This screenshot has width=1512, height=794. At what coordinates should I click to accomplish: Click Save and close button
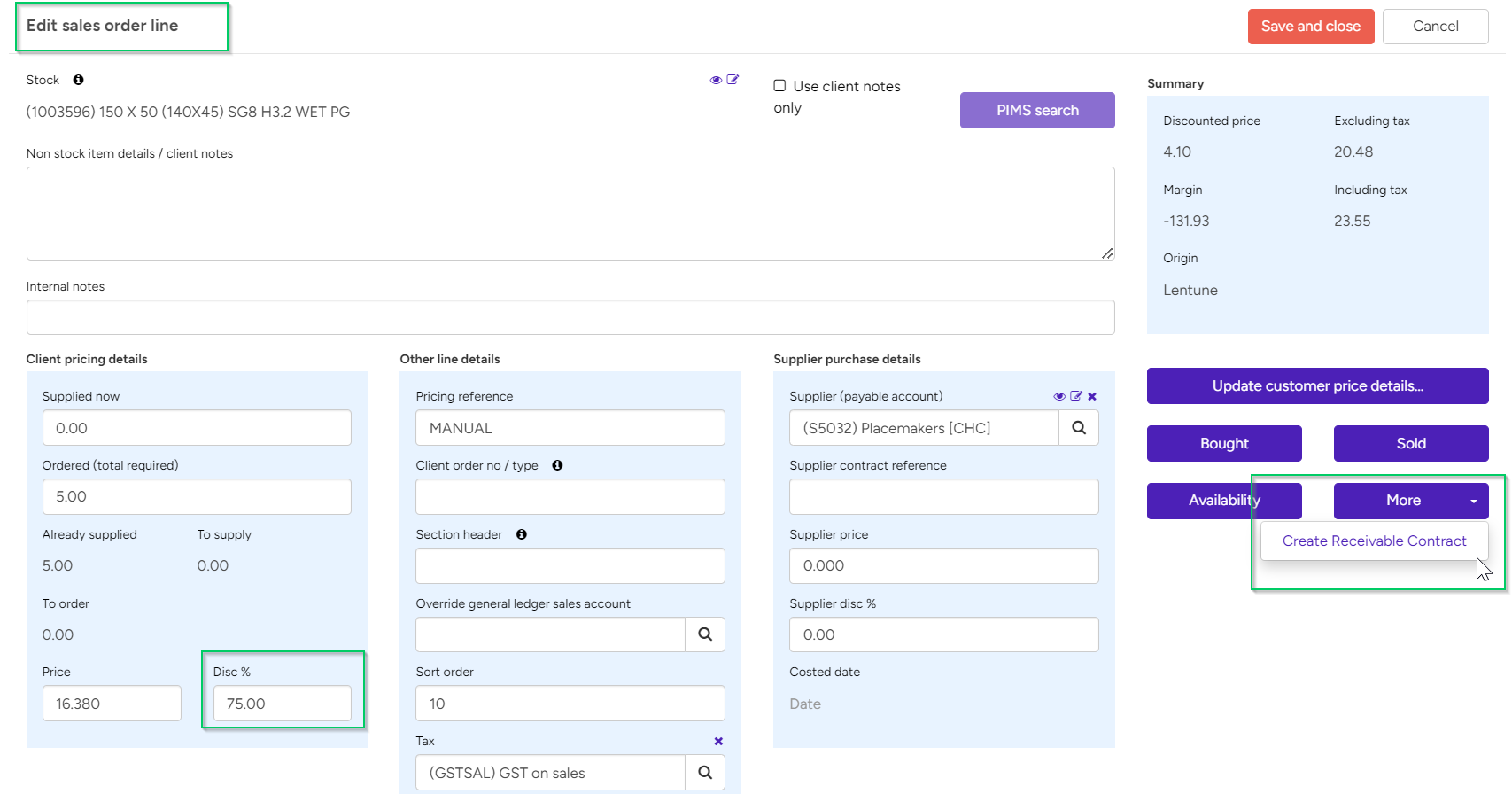click(x=1311, y=27)
